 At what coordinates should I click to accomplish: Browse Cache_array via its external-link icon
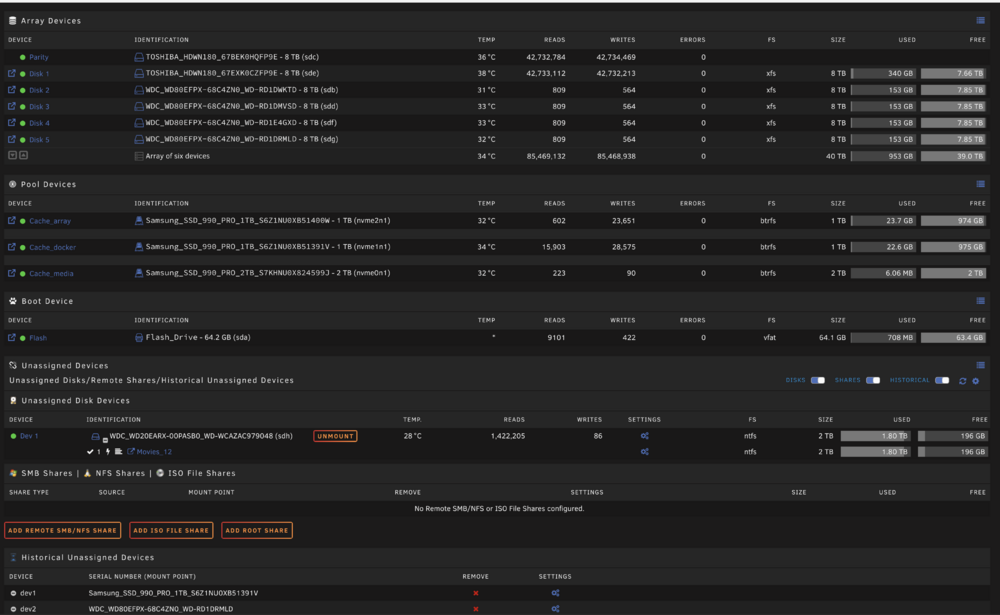[11, 221]
